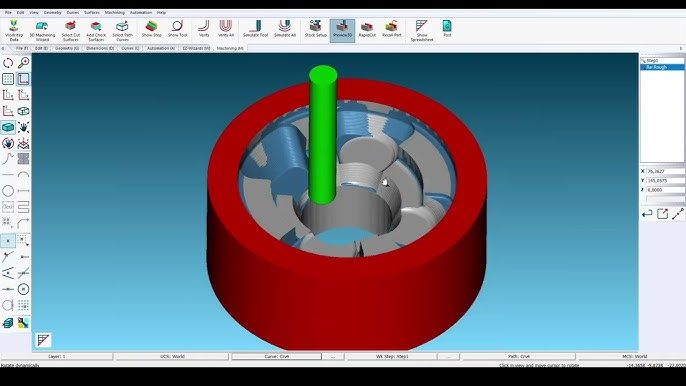
Task: Select the arc drawing tool
Action: [24, 175]
